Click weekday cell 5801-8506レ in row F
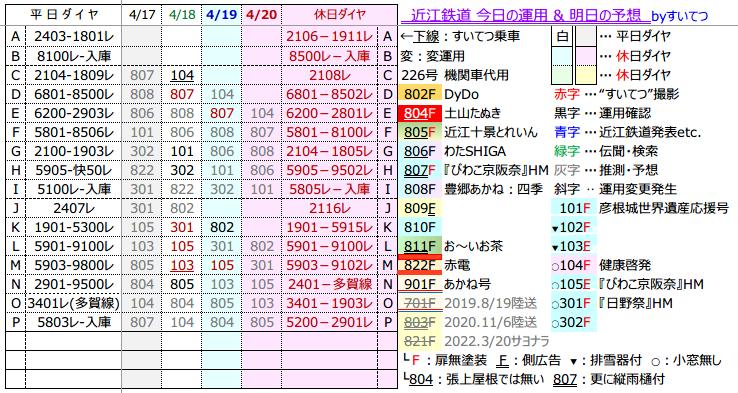 [74, 132]
